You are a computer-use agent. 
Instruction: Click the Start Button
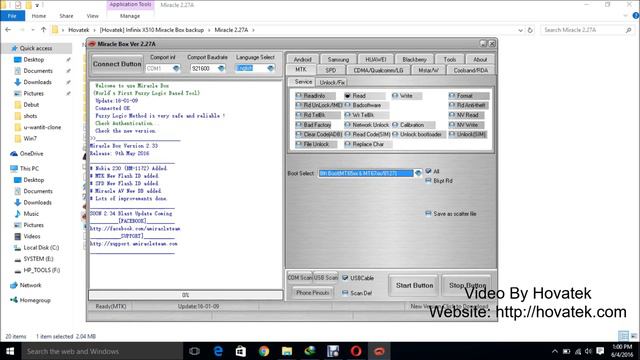tap(414, 285)
